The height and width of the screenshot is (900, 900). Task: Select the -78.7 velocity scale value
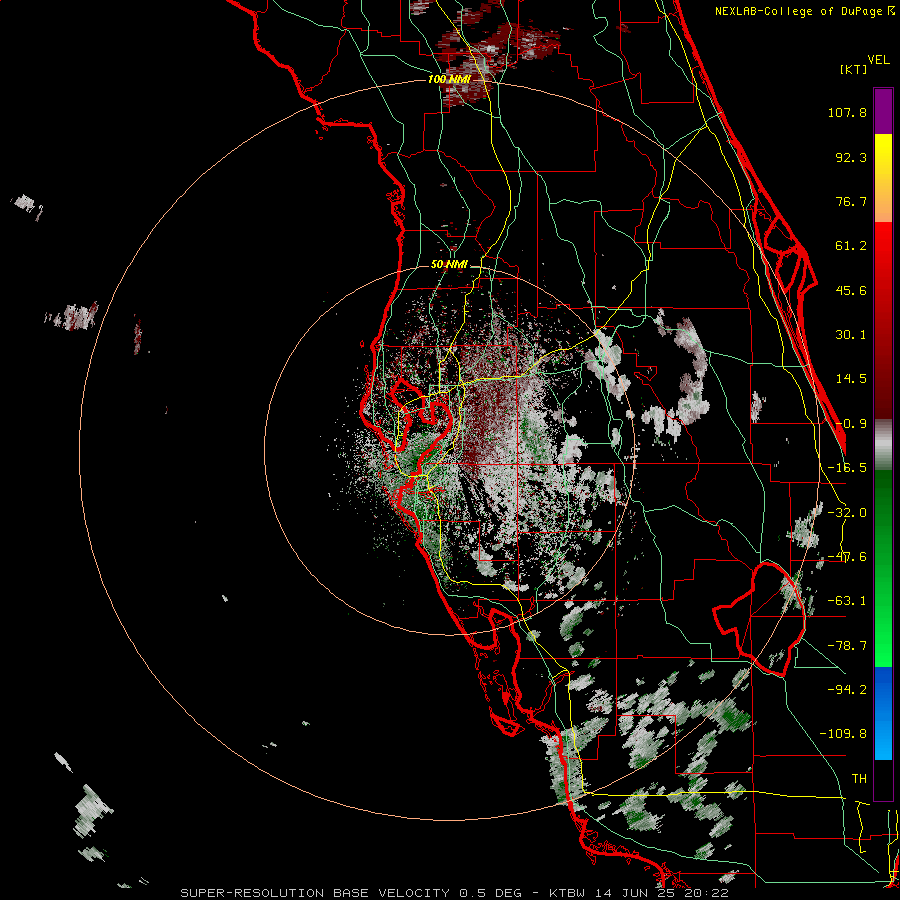pos(847,646)
